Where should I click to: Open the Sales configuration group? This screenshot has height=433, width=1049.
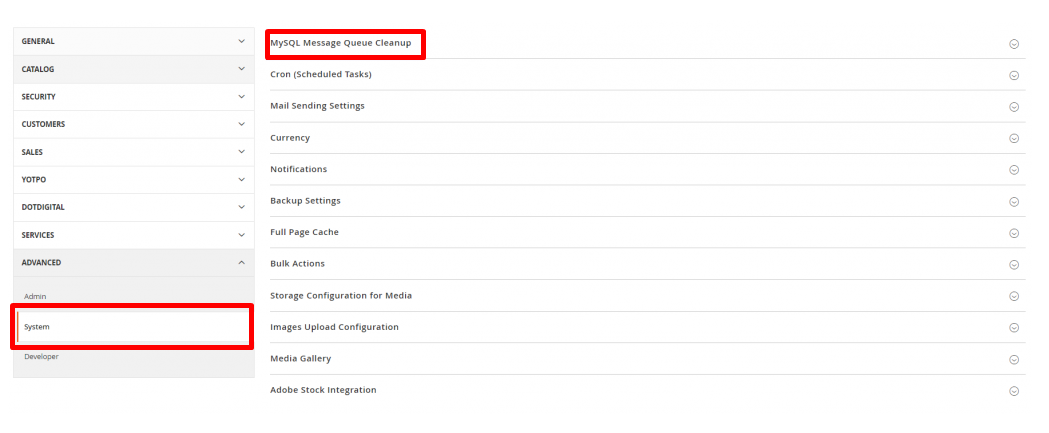pyautogui.click(x=133, y=152)
